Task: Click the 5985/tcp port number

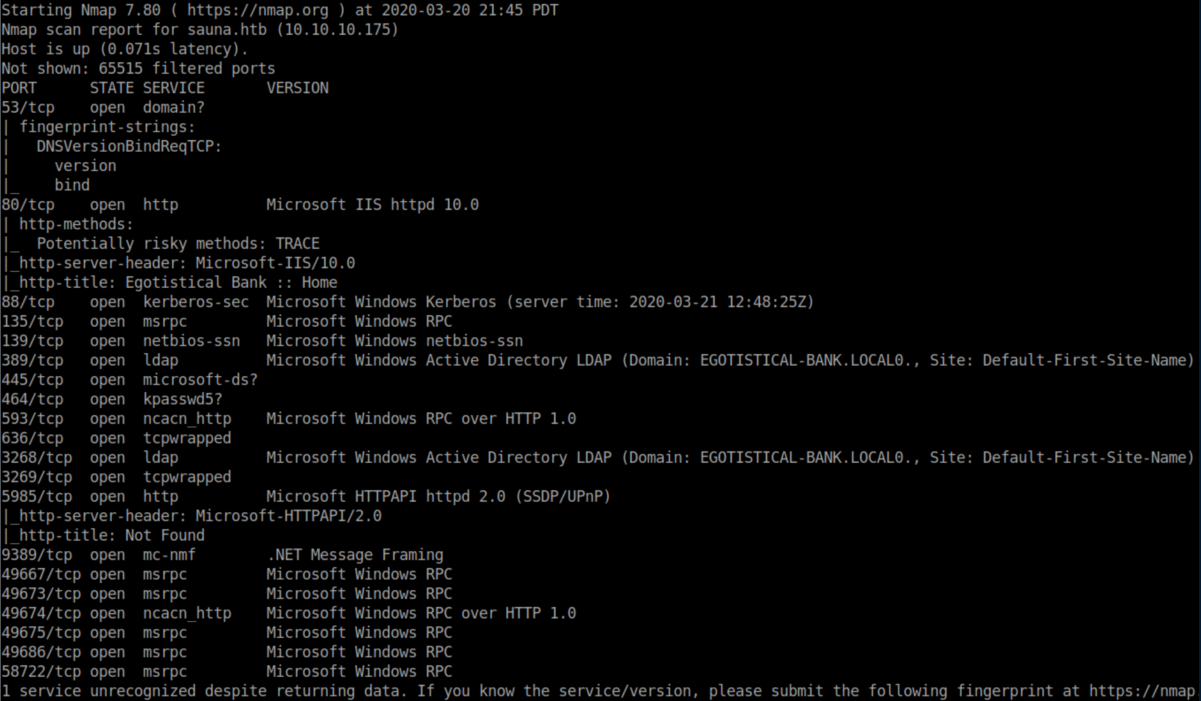Action: [36, 496]
